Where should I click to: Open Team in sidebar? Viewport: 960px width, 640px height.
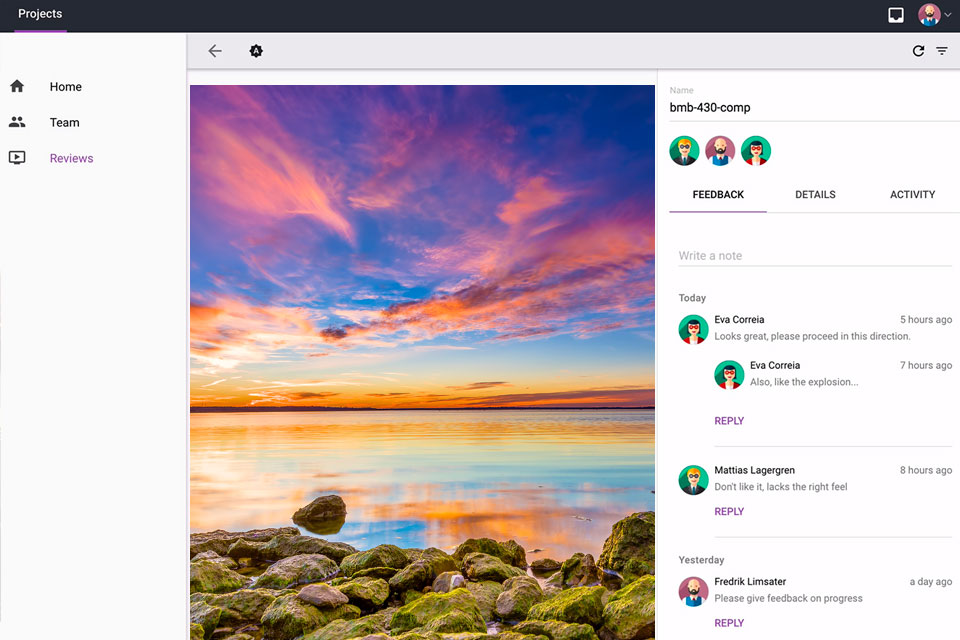click(64, 122)
